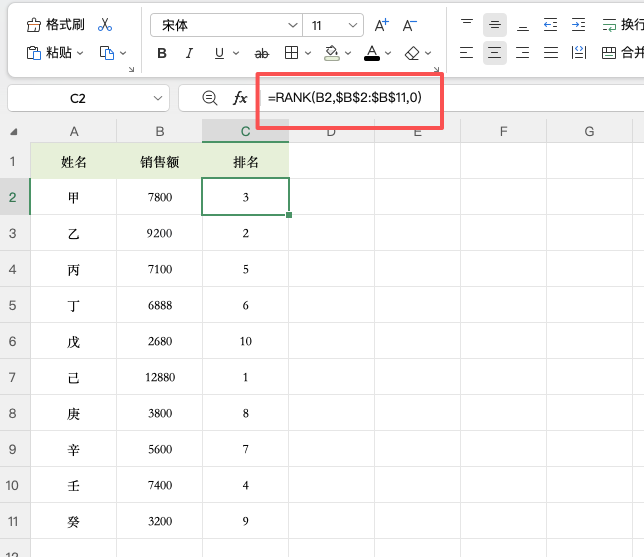Align text right
This screenshot has width=644, height=557.
pos(522,53)
